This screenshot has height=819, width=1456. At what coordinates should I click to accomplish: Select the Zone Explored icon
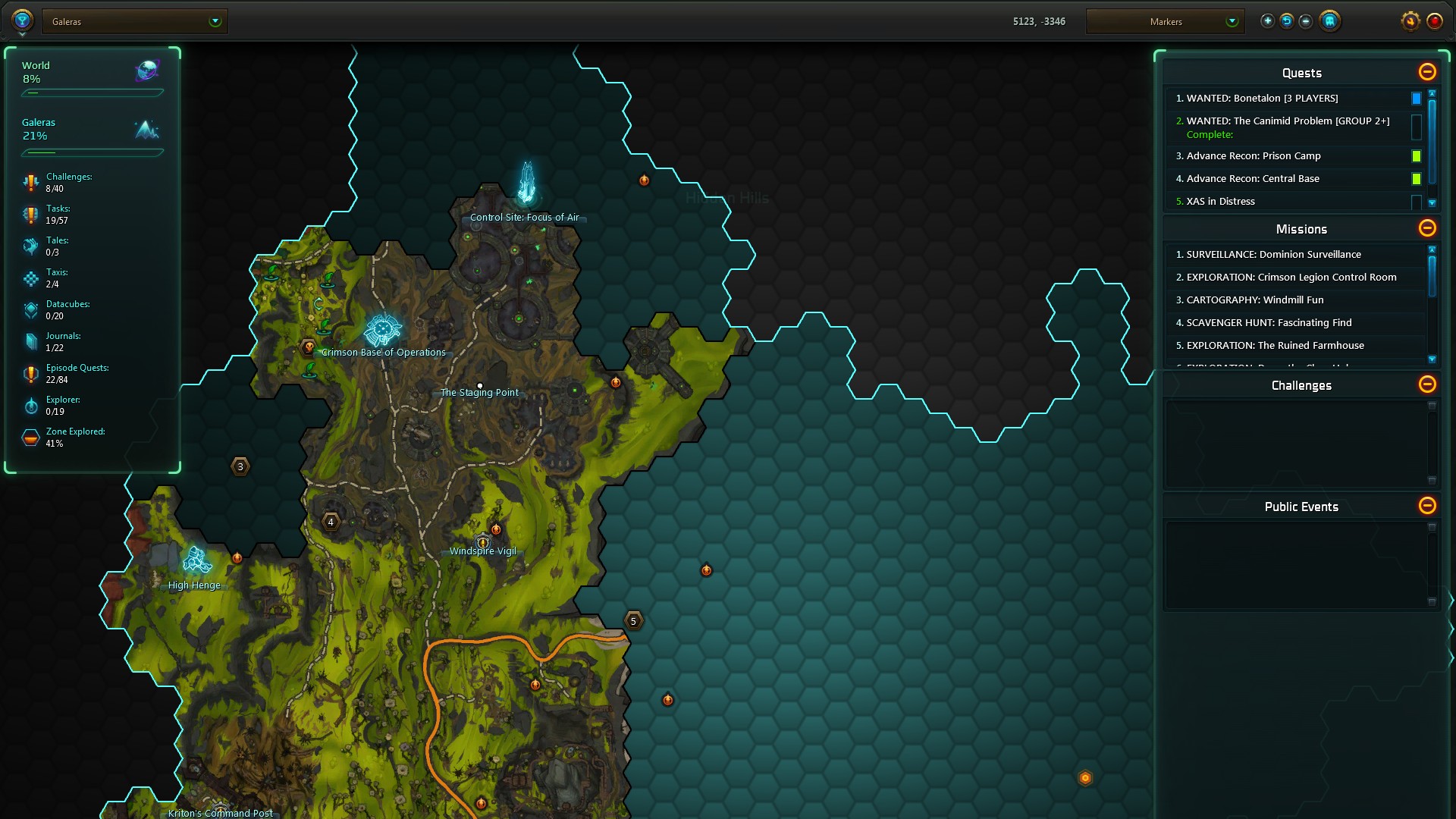tap(30, 438)
